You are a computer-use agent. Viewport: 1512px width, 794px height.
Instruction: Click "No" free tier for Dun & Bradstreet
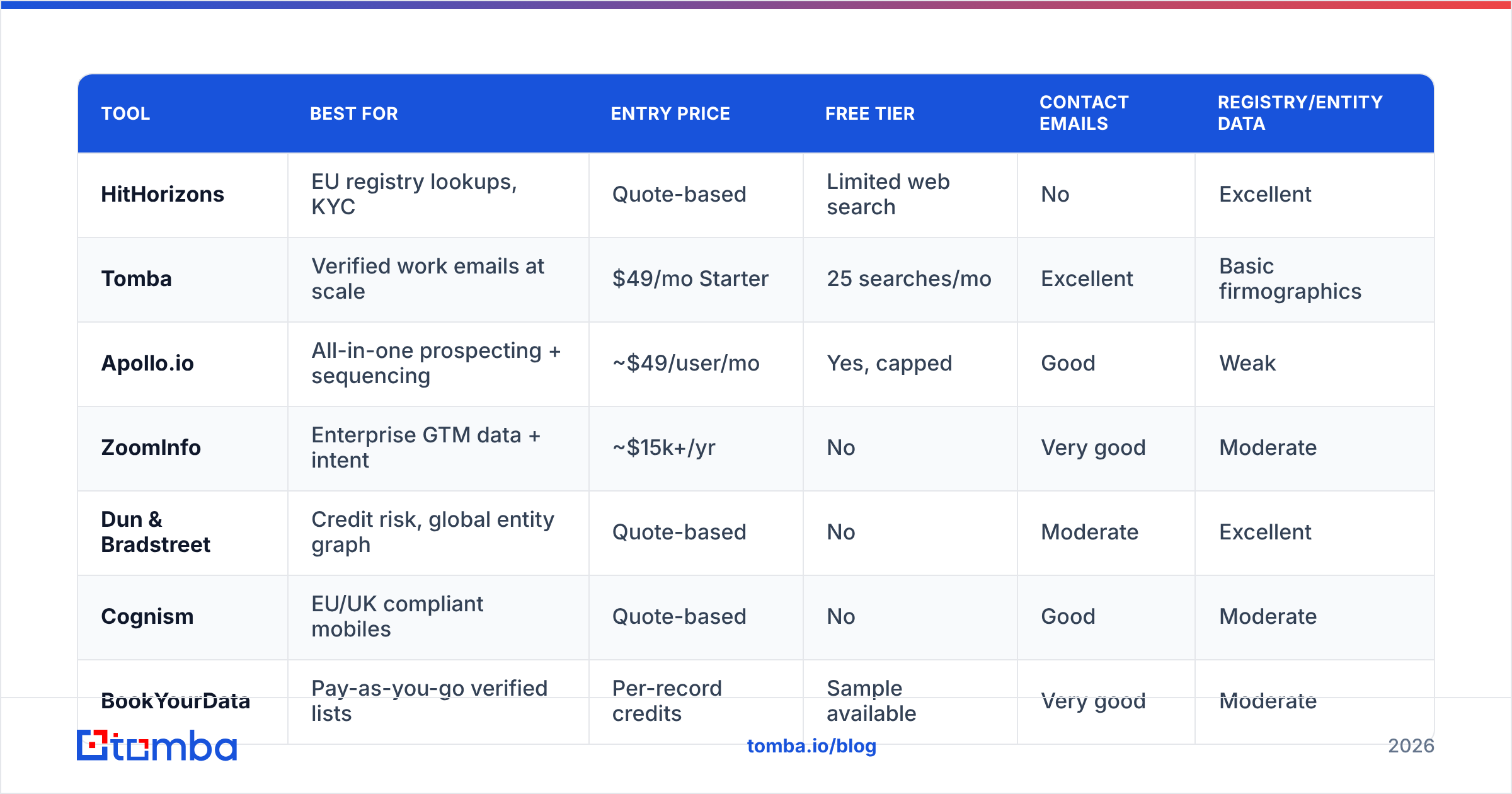tap(841, 532)
